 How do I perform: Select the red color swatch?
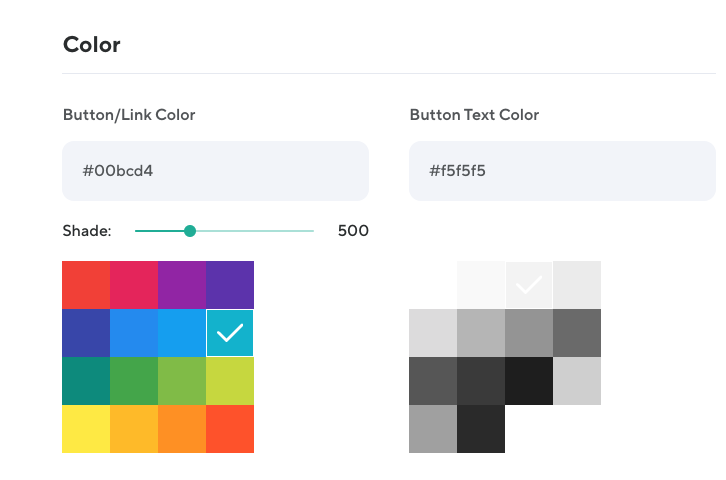(x=86, y=285)
